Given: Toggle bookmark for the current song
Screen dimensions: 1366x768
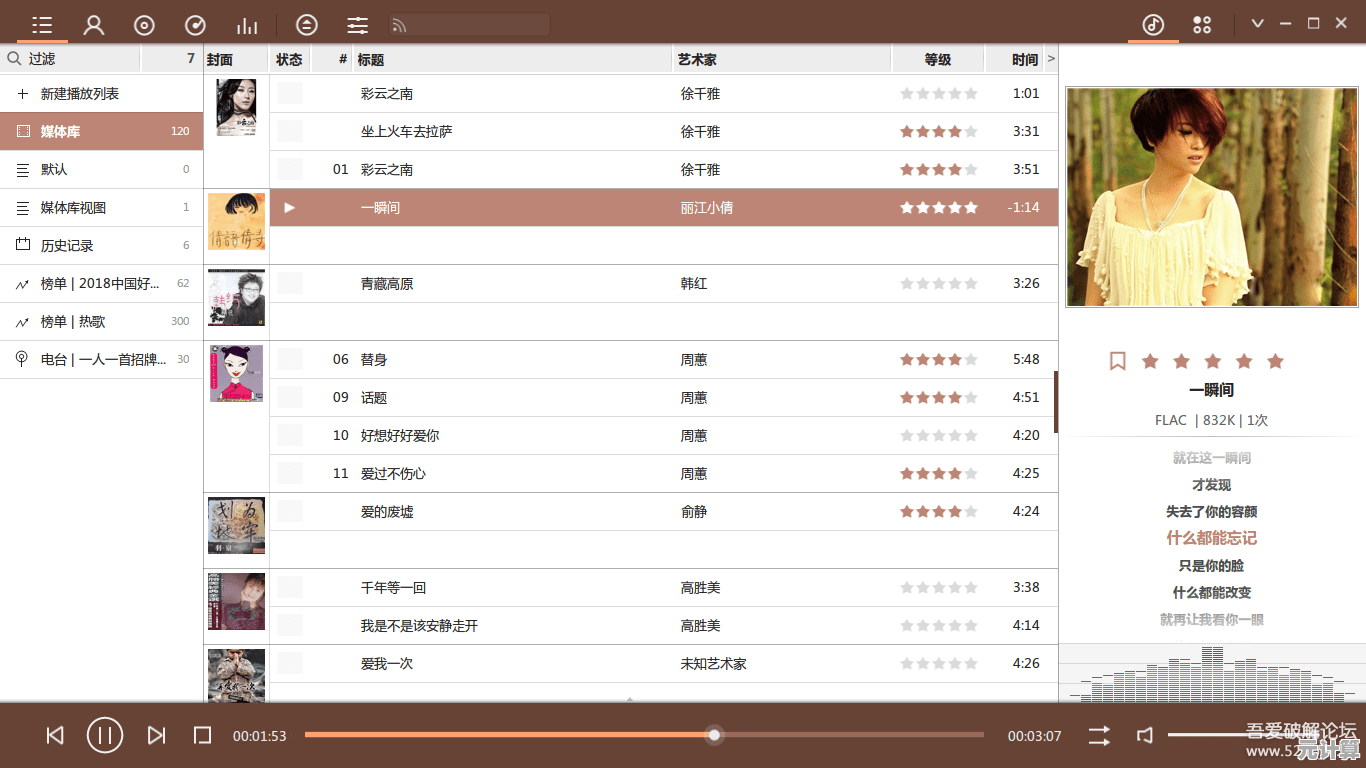Looking at the screenshot, I should coord(1117,361).
